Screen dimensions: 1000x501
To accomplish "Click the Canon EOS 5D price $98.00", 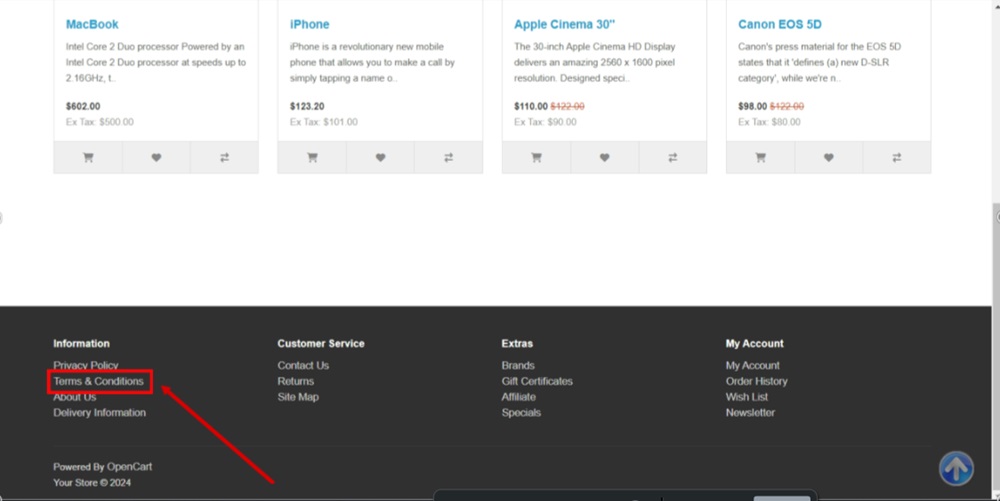I will [753, 106].
